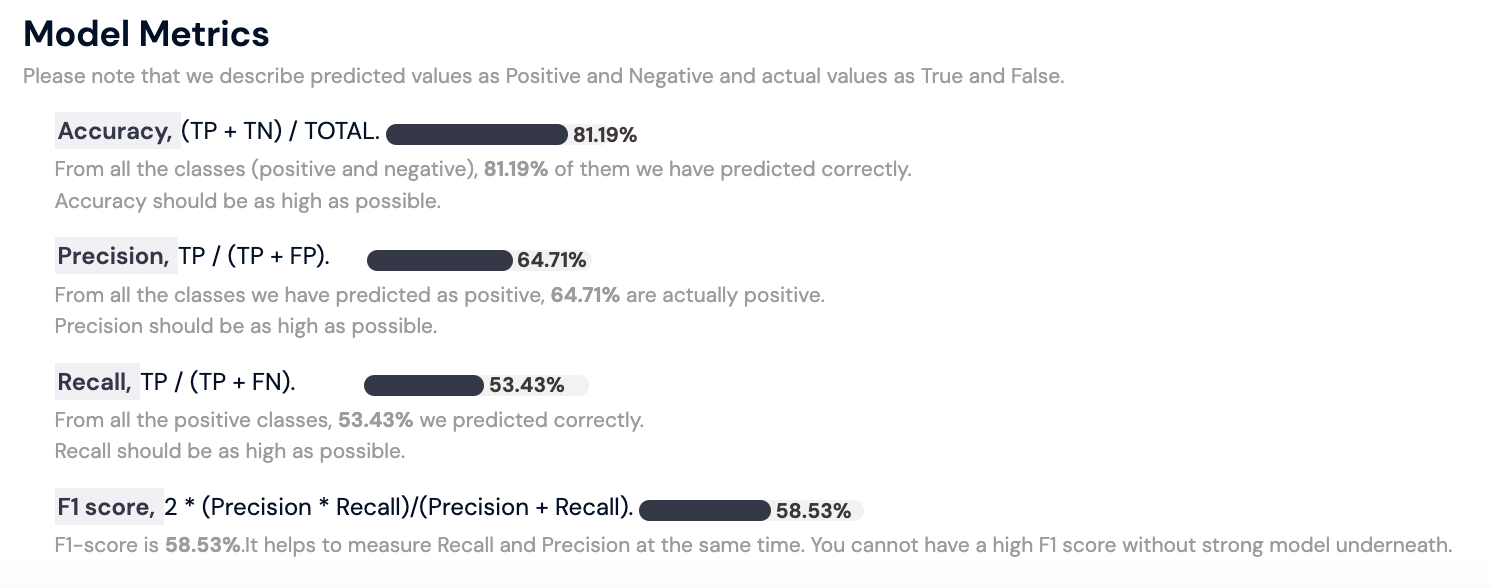
Task: Click the Accuracy metric label
Action: pos(116,131)
